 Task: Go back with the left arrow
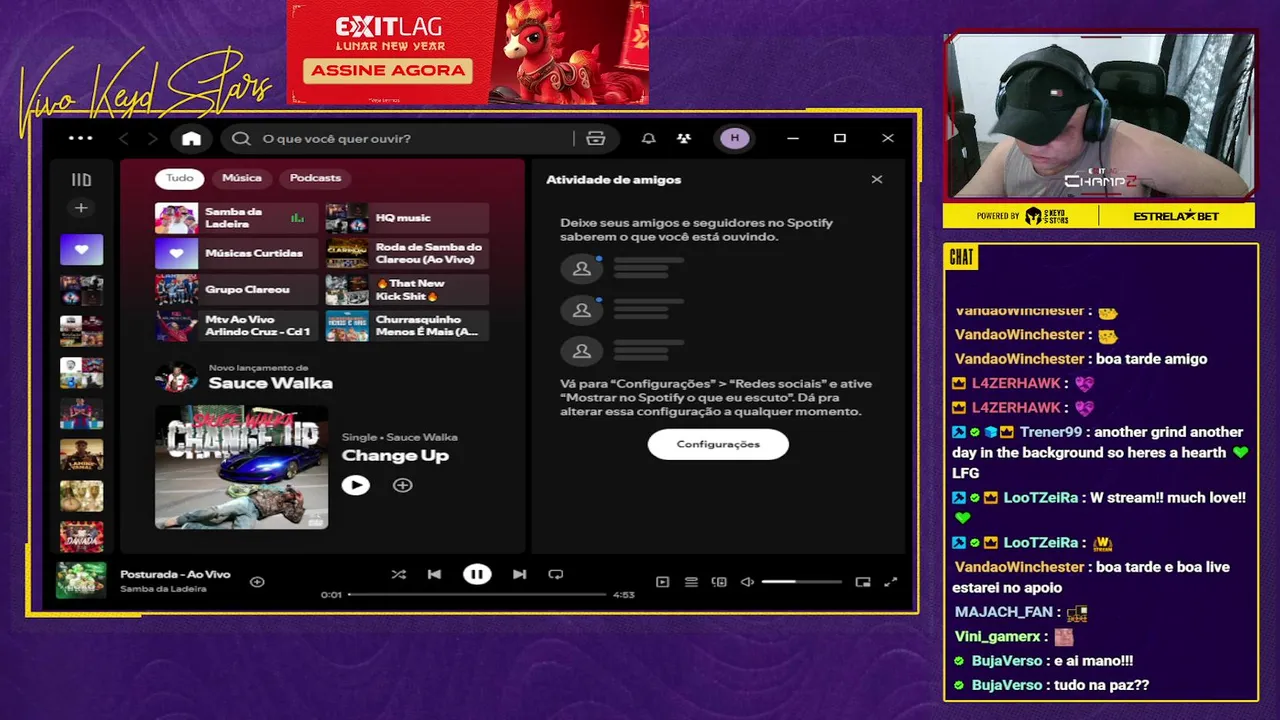click(124, 138)
